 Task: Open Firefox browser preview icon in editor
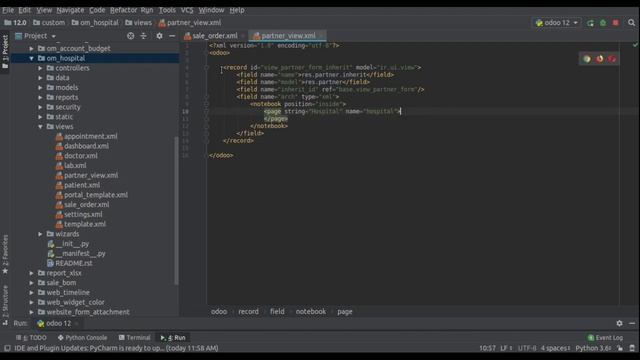[x=599, y=59]
